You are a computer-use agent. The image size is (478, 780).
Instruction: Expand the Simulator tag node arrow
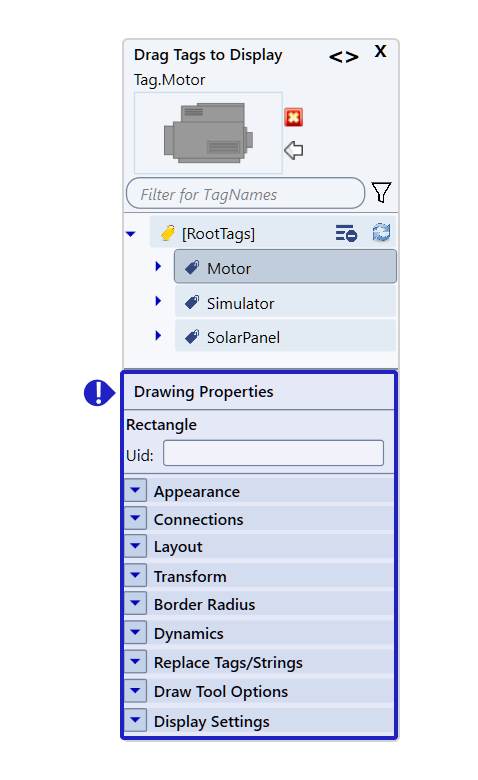pos(158,301)
